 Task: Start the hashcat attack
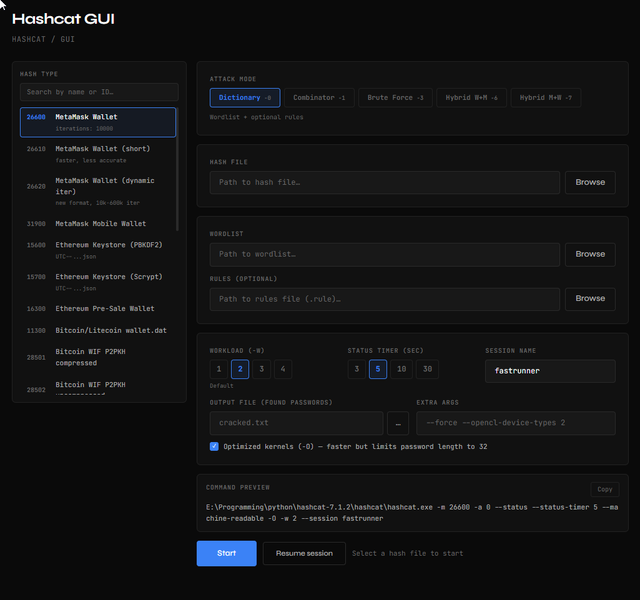(x=227, y=553)
